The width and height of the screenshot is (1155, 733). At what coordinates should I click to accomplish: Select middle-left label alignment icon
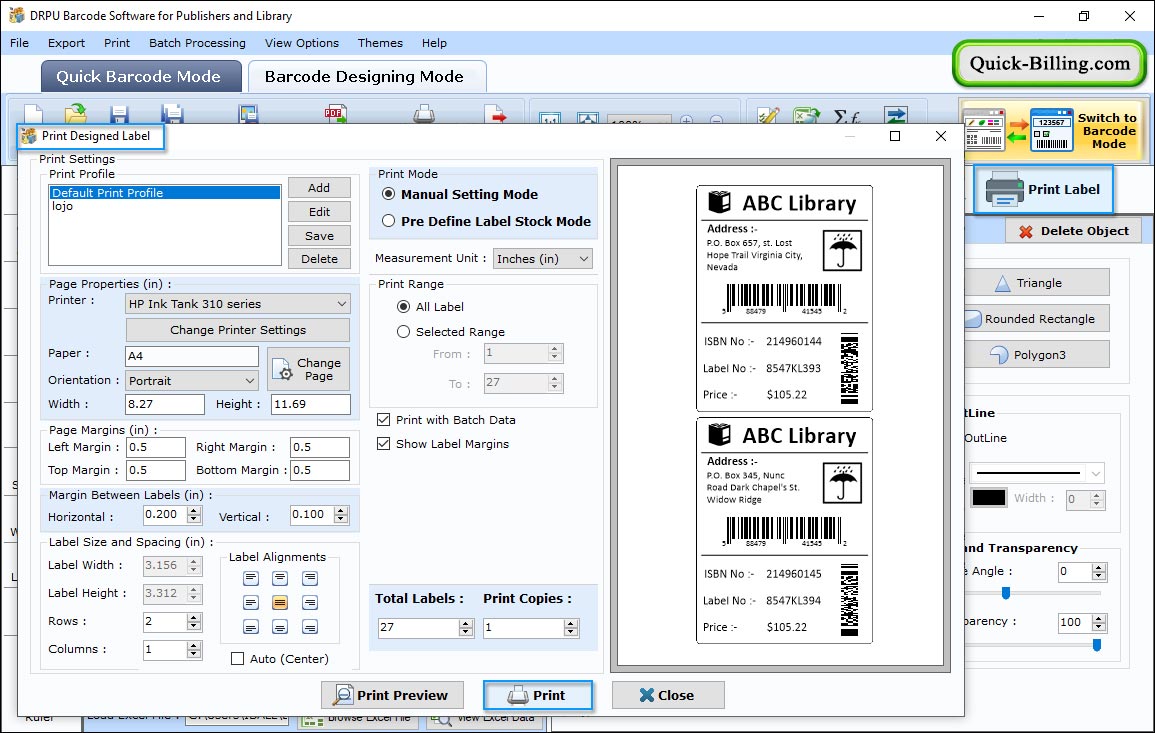[250, 603]
